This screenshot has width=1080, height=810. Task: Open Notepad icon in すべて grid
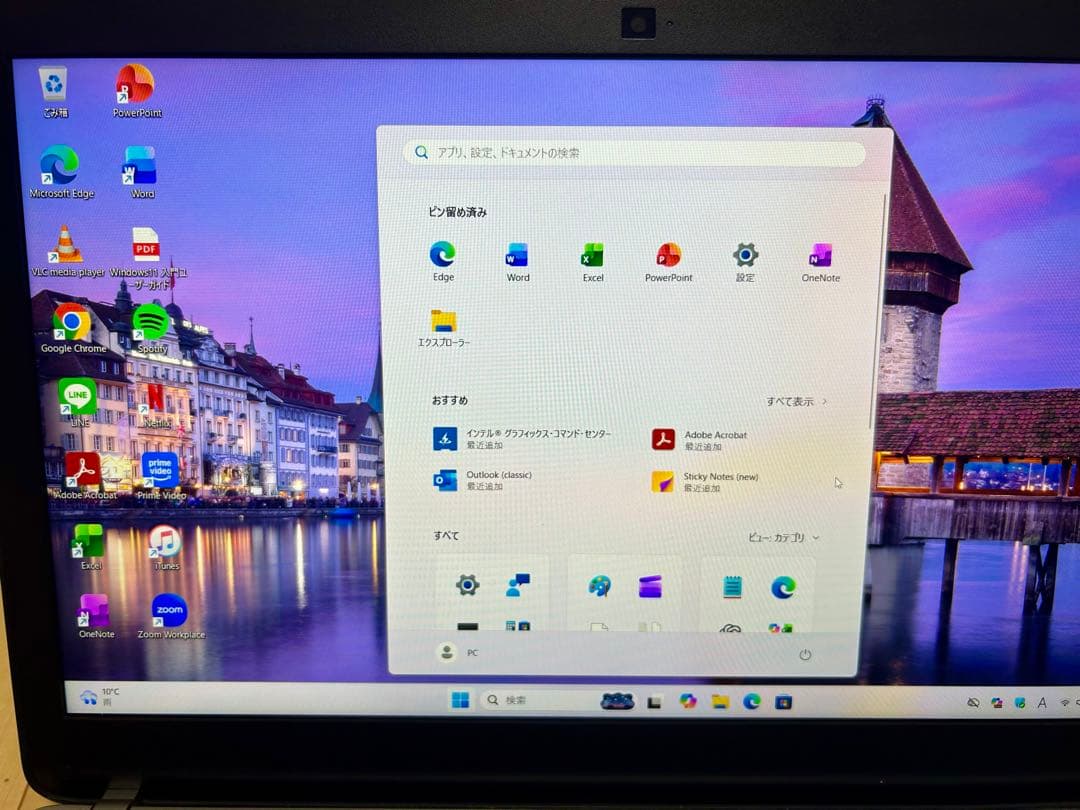click(x=732, y=588)
